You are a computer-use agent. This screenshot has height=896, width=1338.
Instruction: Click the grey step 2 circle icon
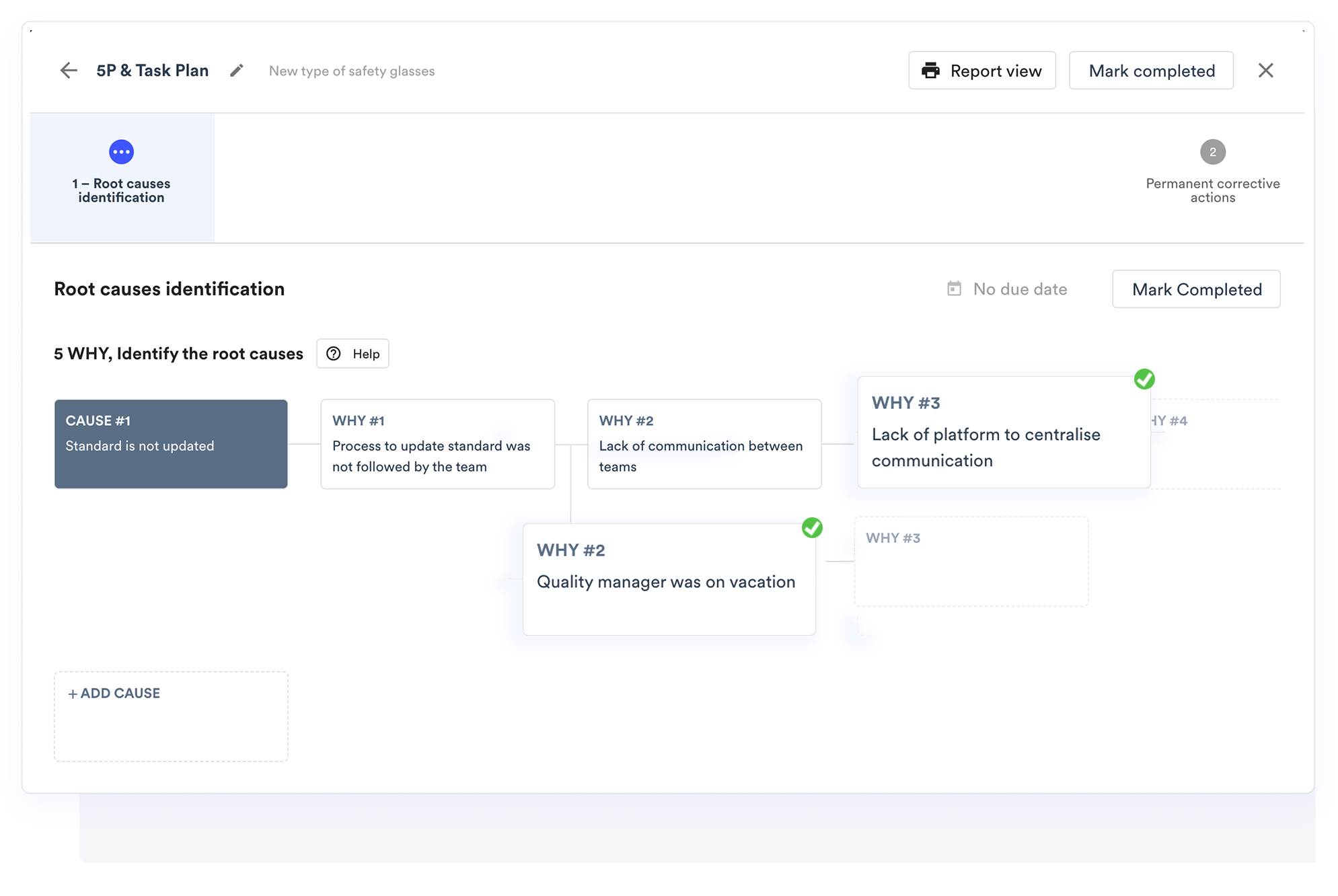pos(1212,152)
